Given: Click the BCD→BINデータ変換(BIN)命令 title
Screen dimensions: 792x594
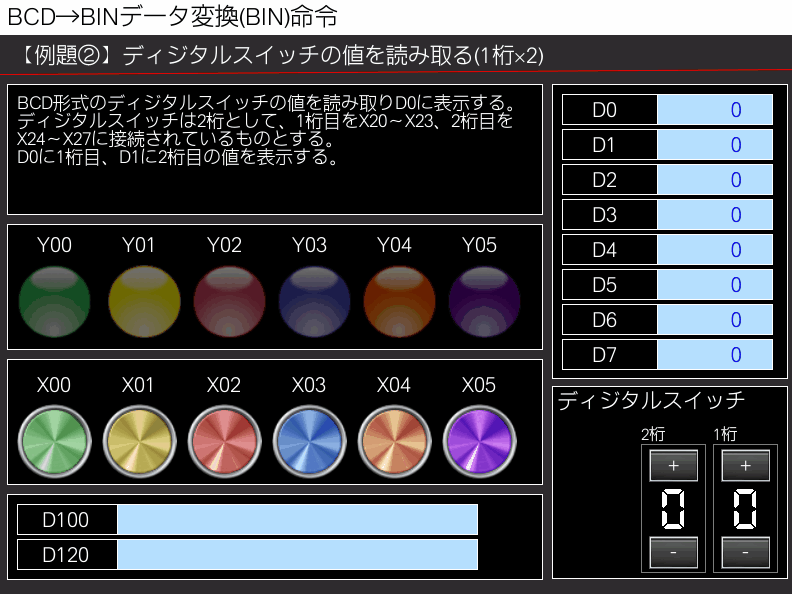Looking at the screenshot, I should 172,16.
